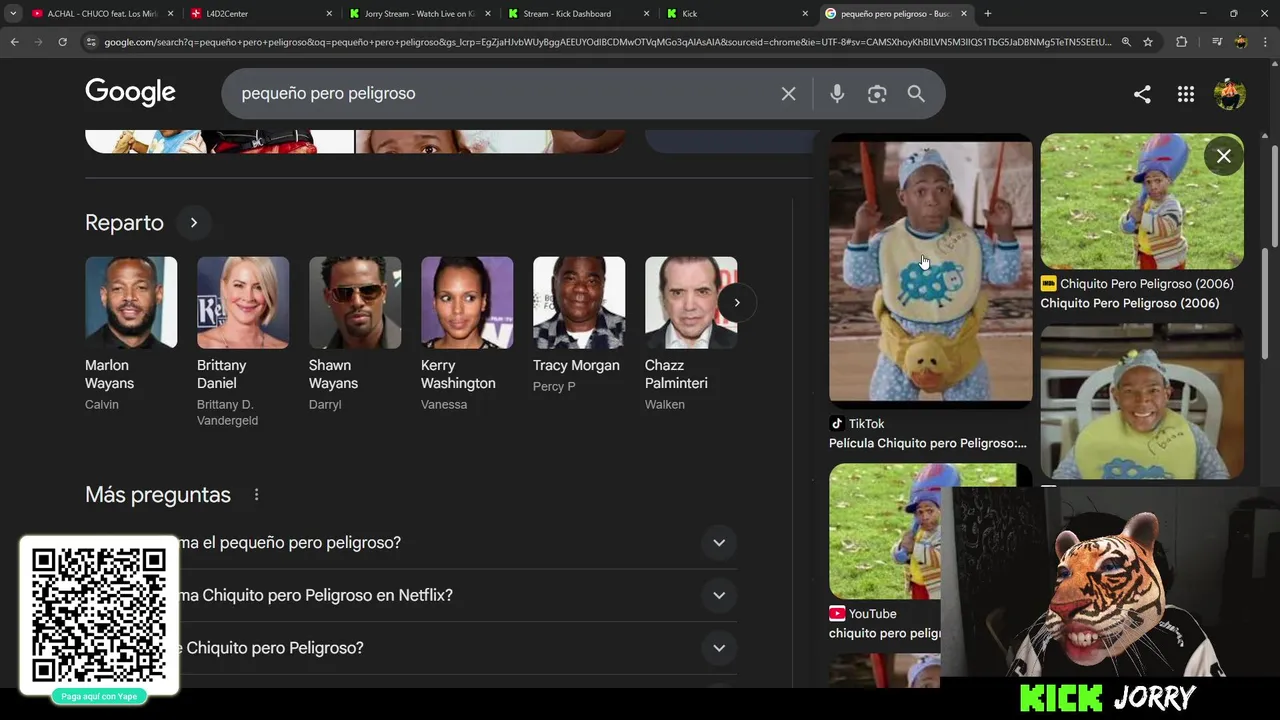Open Brittany Daniel cast card
This screenshot has width=1280, height=720.
(243, 342)
